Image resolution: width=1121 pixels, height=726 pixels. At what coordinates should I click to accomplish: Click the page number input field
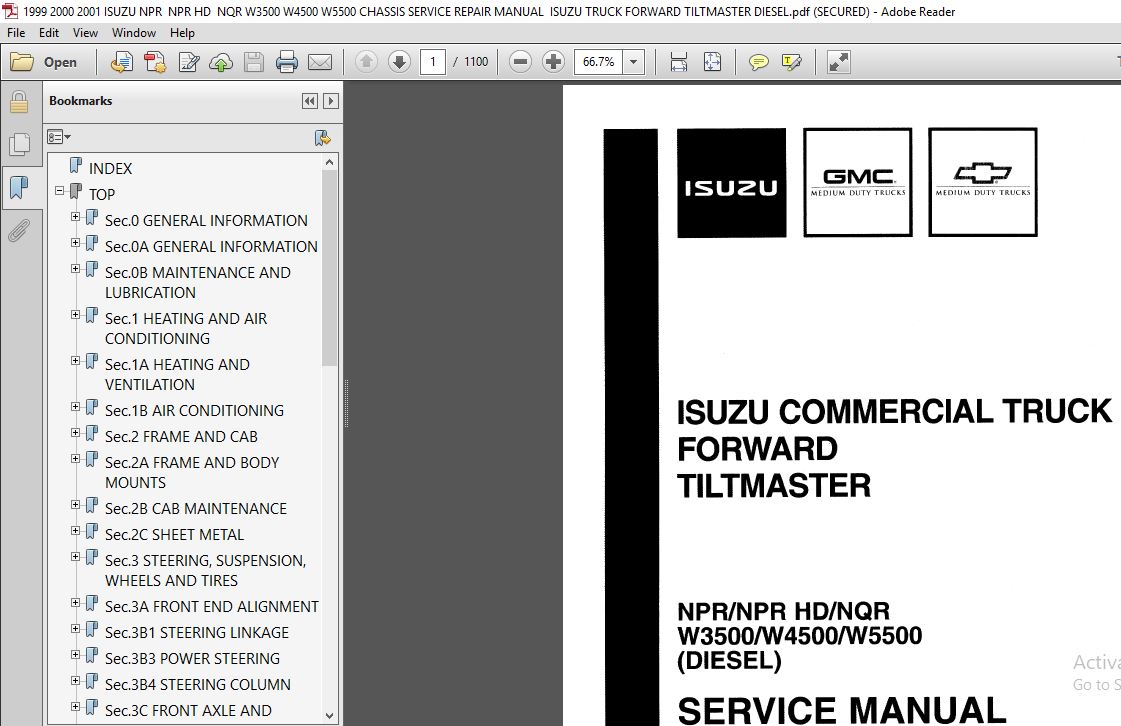[433, 62]
